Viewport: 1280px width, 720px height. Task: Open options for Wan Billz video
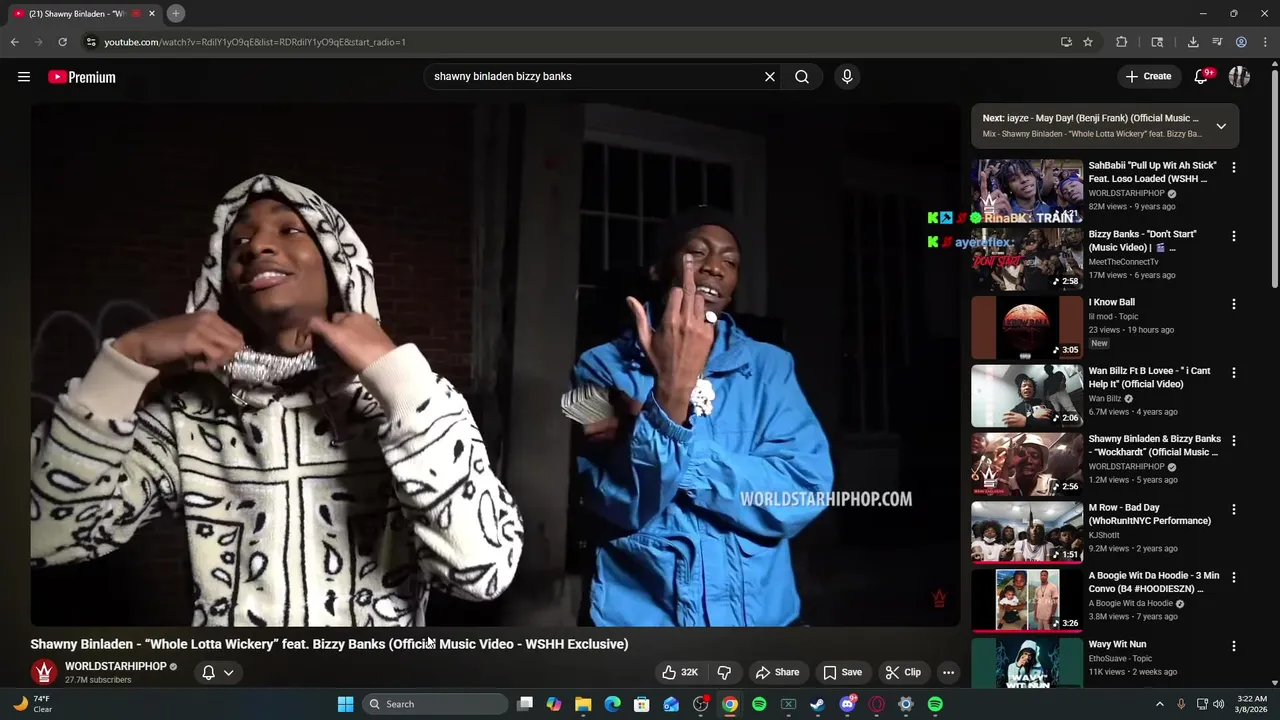point(1233,373)
